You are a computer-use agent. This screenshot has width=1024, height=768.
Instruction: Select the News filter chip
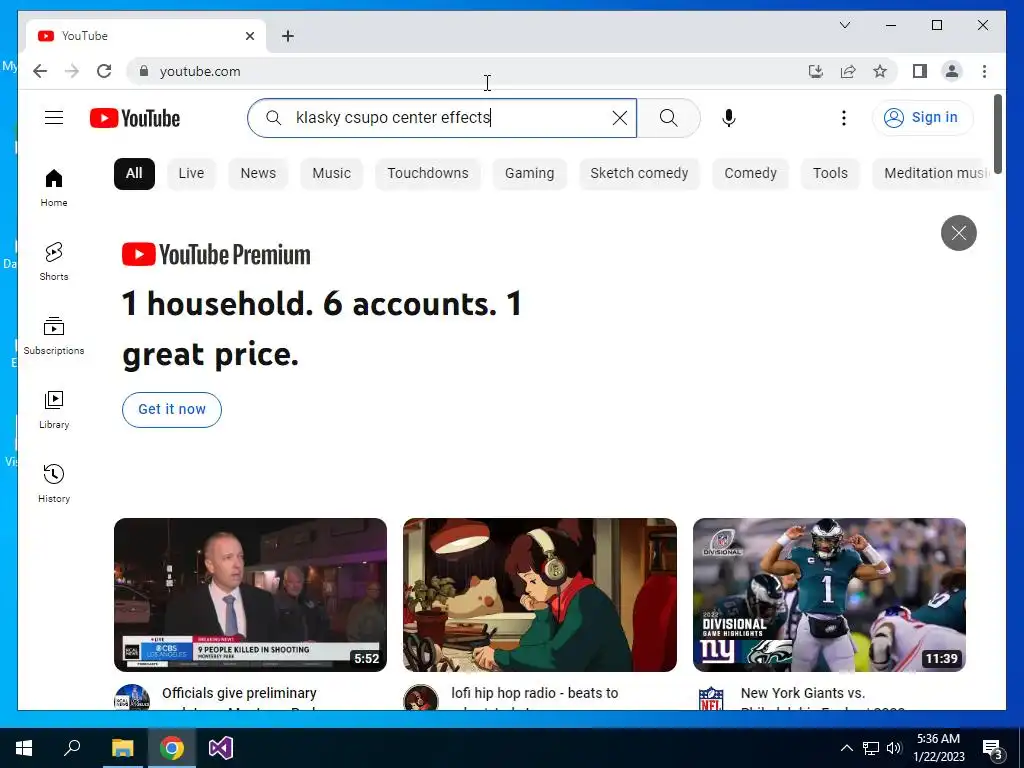(258, 174)
